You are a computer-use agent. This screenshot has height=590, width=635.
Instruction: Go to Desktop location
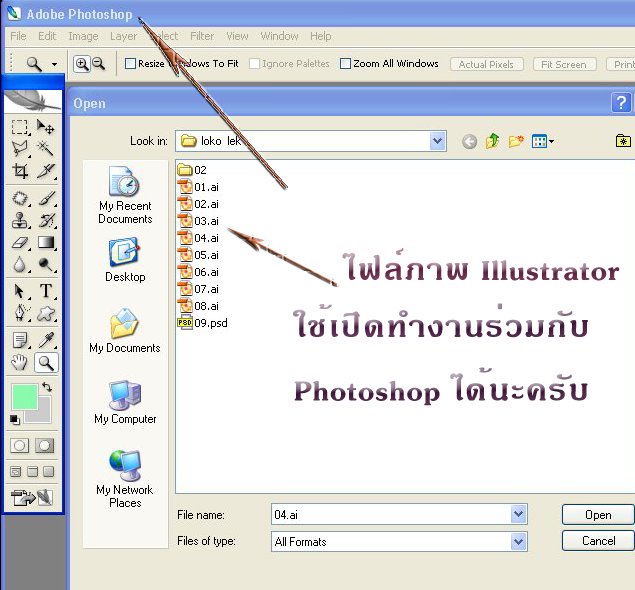(x=125, y=260)
